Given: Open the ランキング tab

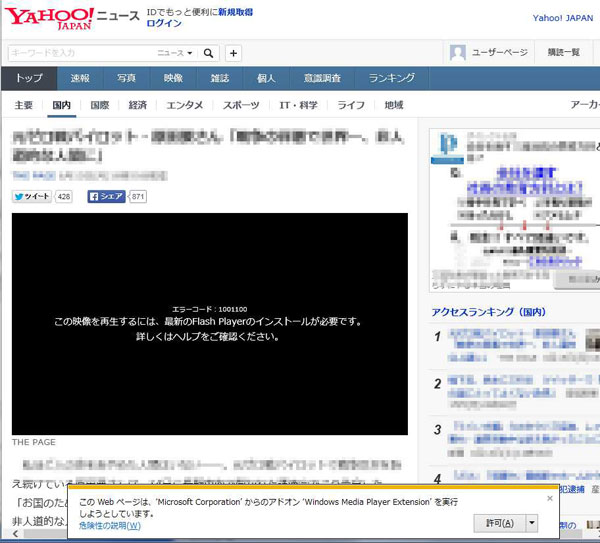Looking at the screenshot, I should (x=391, y=78).
